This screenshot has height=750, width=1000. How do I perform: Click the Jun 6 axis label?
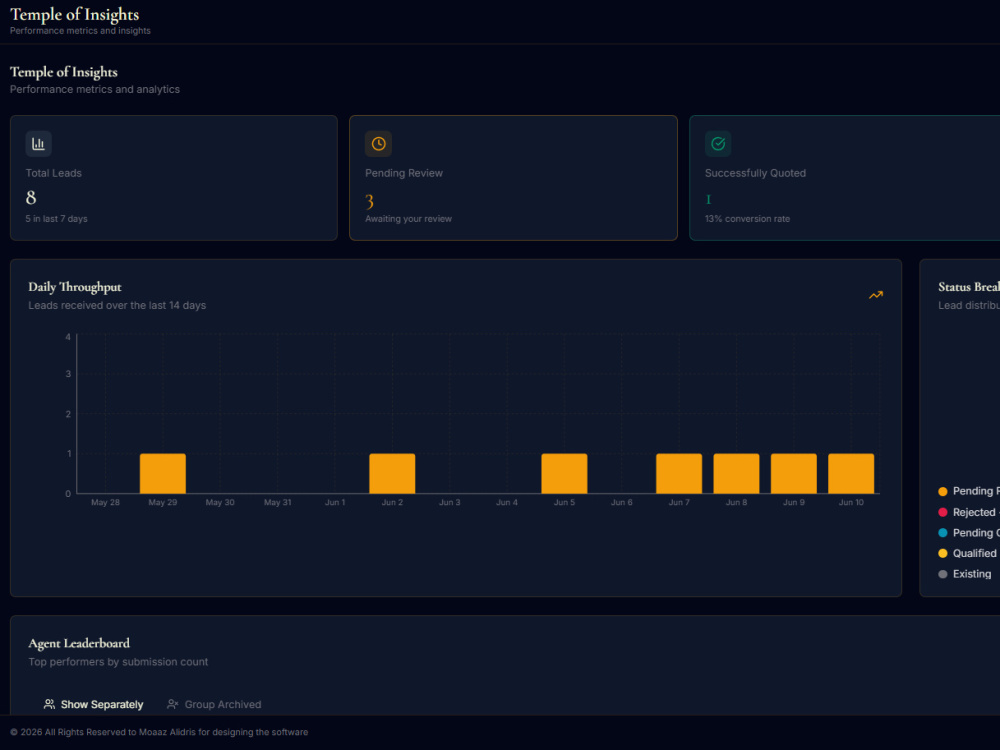pyautogui.click(x=622, y=503)
